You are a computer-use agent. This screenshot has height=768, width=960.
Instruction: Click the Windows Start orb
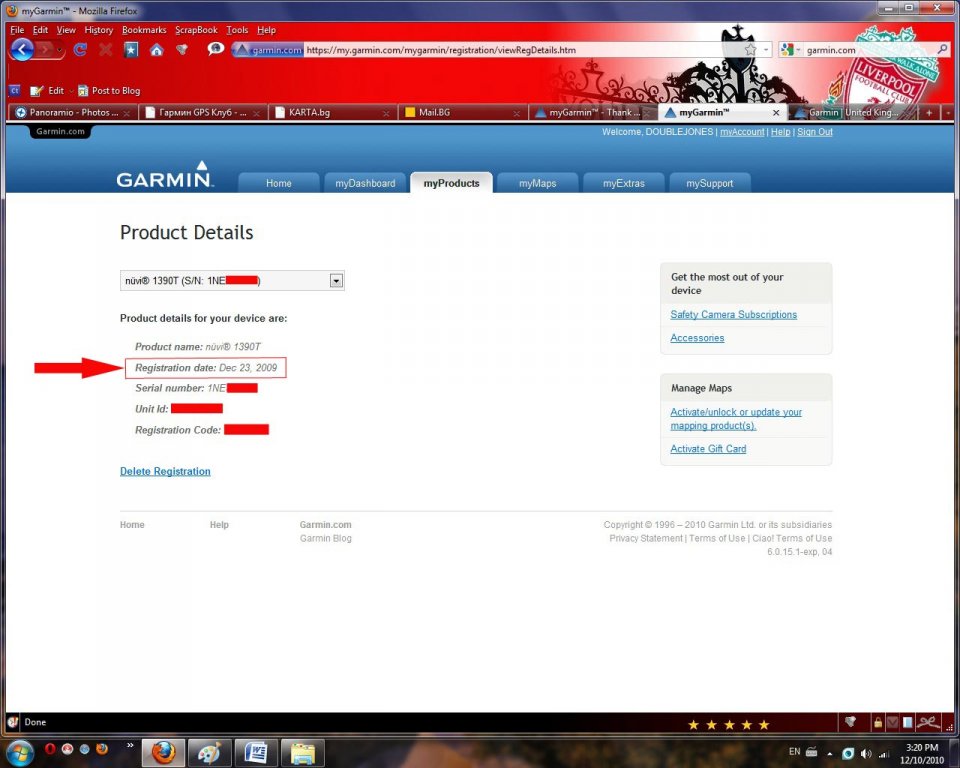point(19,753)
